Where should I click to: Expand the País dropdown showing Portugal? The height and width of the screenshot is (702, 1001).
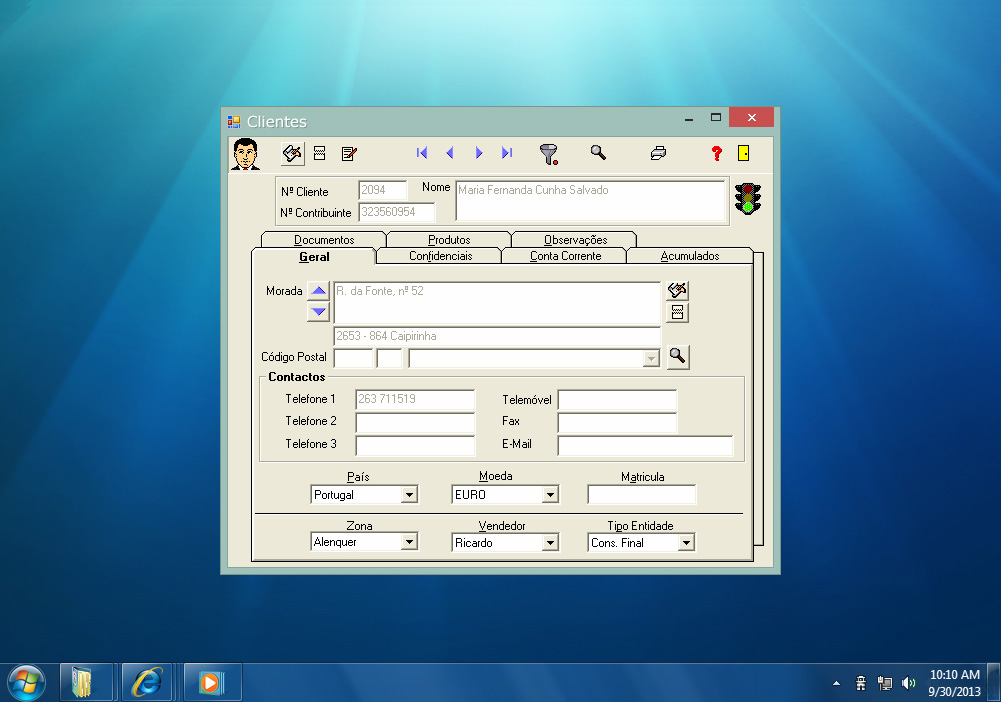click(x=408, y=495)
